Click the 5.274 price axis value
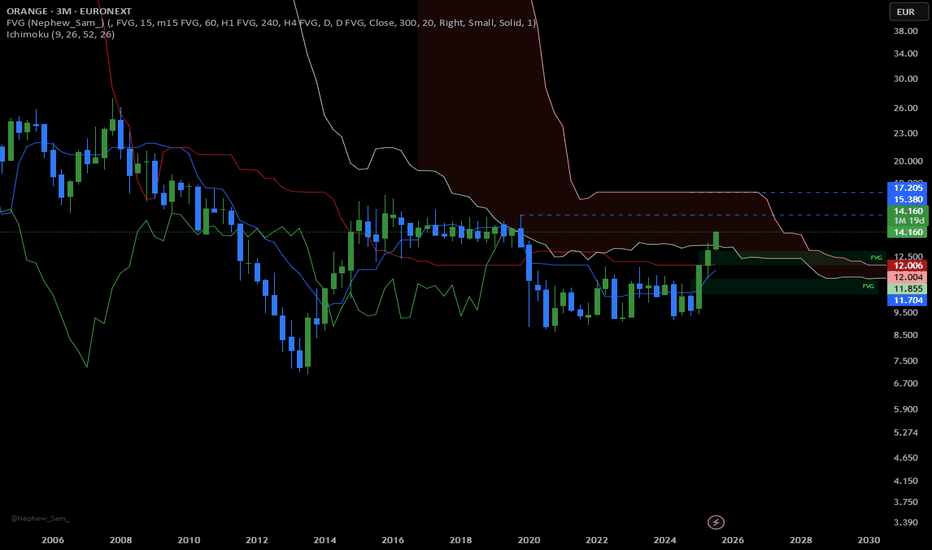 pos(906,432)
